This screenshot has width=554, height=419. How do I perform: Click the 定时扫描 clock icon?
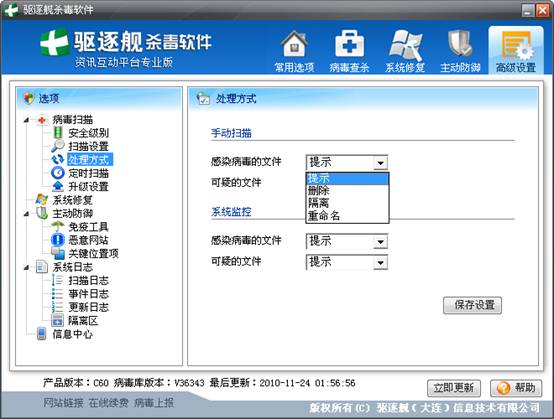point(58,173)
